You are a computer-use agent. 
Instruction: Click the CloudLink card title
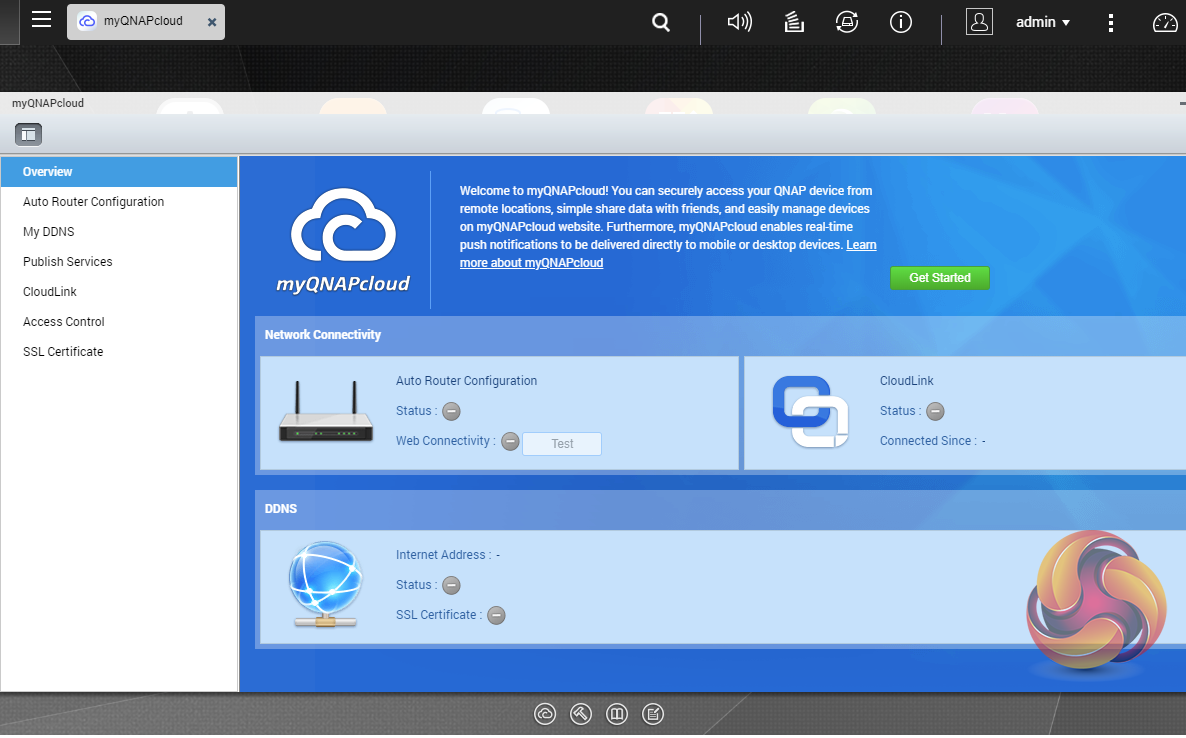click(x=906, y=381)
